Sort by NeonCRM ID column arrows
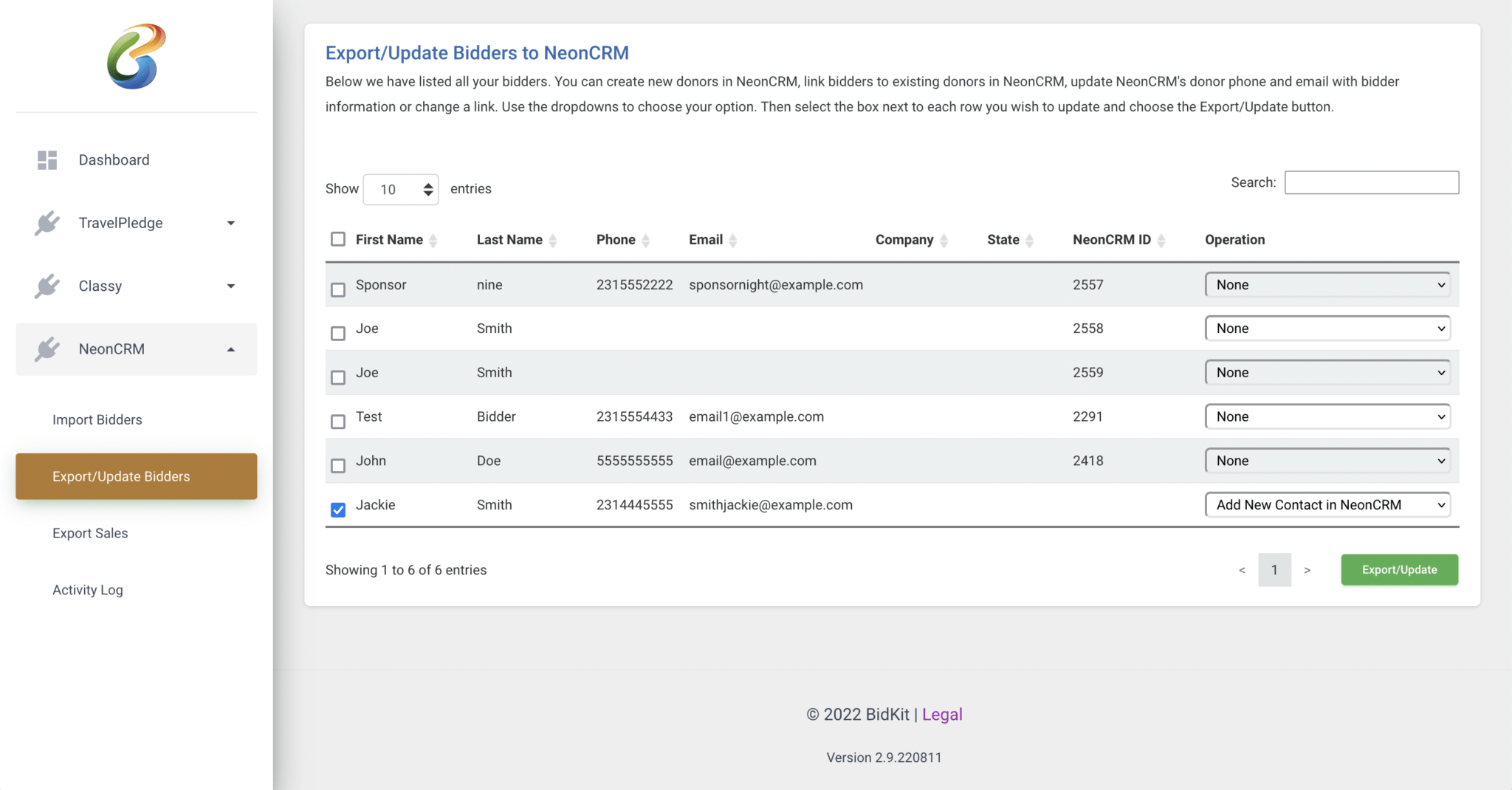The image size is (1512, 790). click(1161, 240)
